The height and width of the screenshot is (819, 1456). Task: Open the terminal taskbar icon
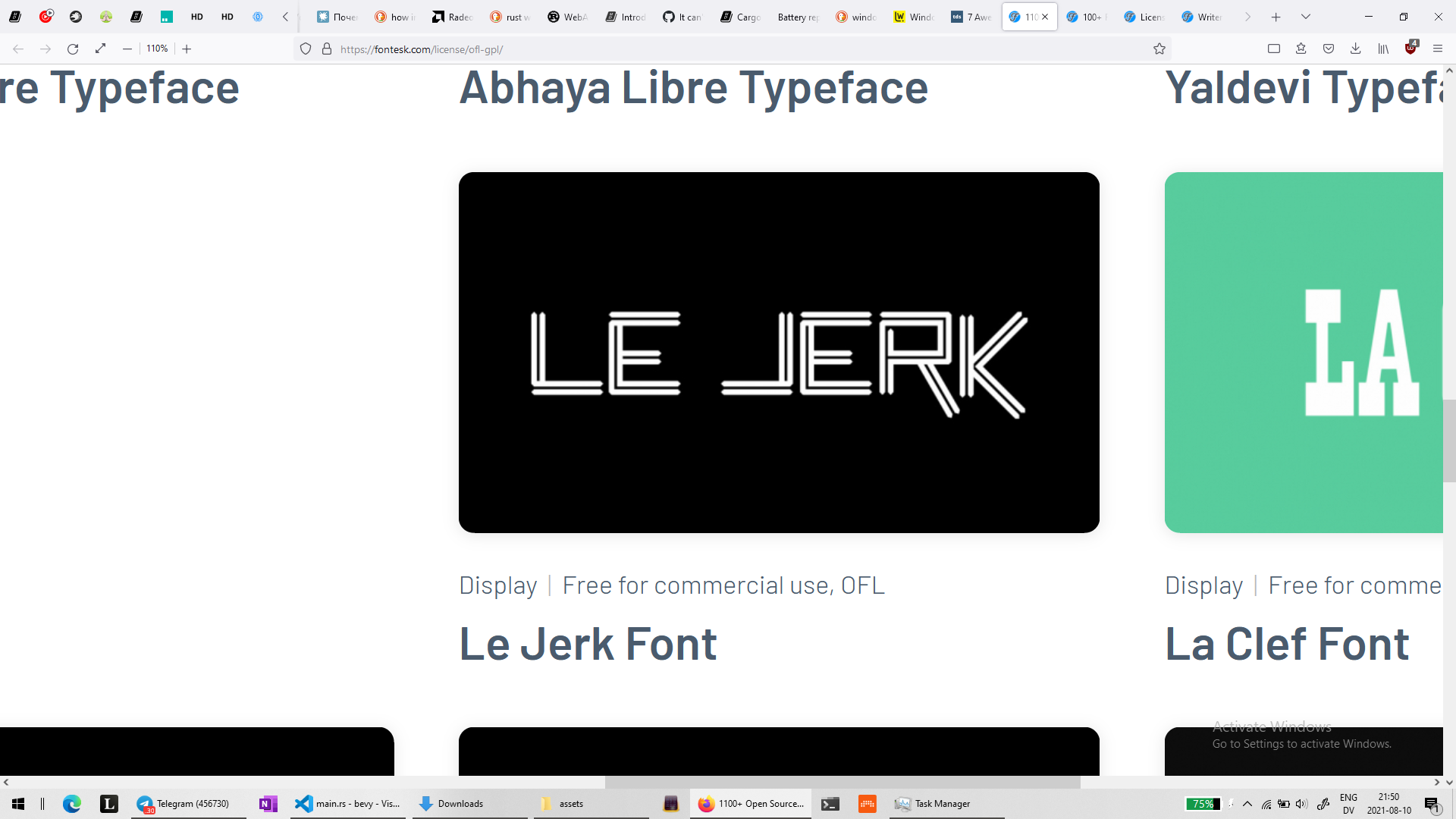(830, 804)
